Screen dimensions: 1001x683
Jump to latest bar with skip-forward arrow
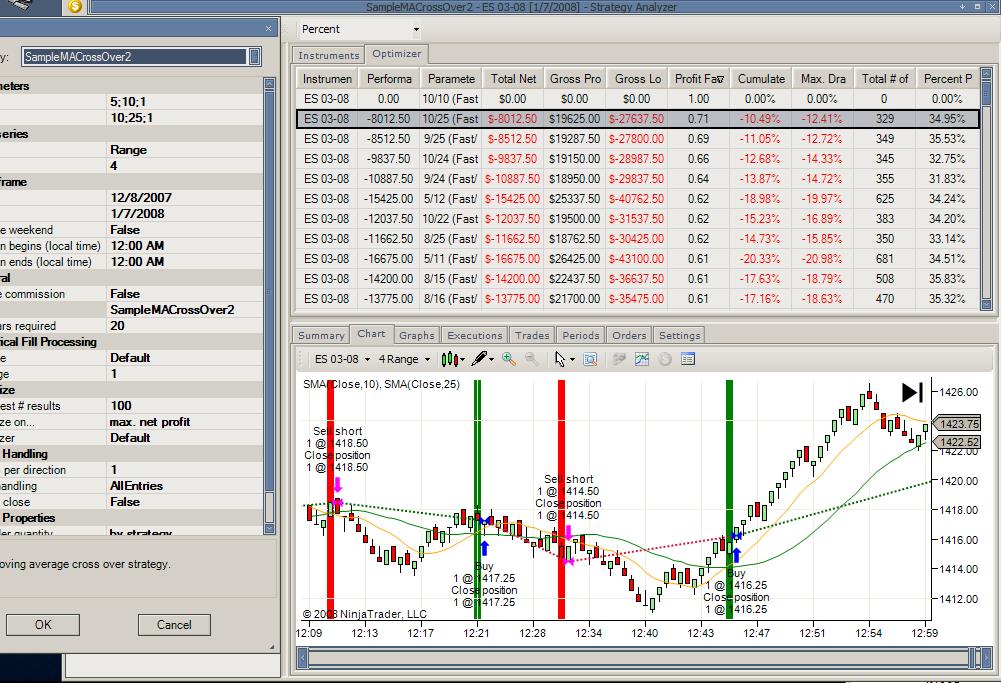pyautogui.click(x=912, y=392)
